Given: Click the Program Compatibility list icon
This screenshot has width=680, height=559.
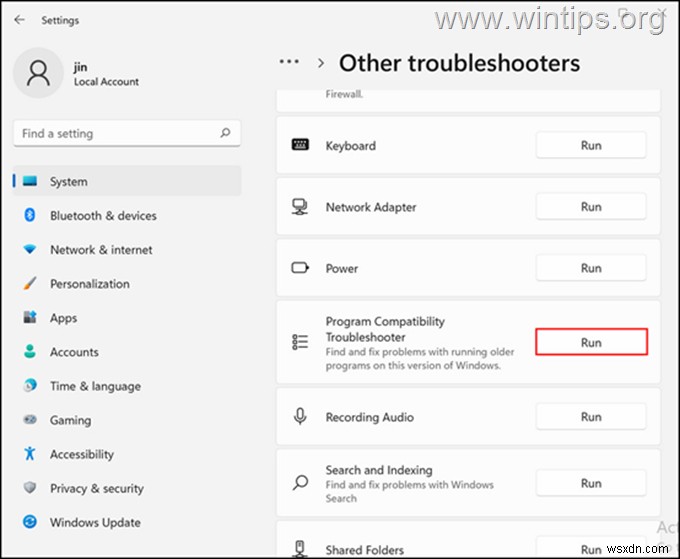Looking at the screenshot, I should (300, 342).
